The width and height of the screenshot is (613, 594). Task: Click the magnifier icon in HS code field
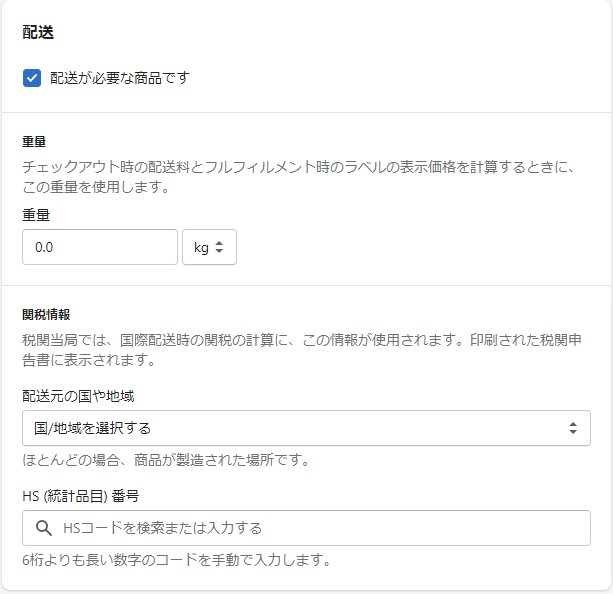click(43, 528)
